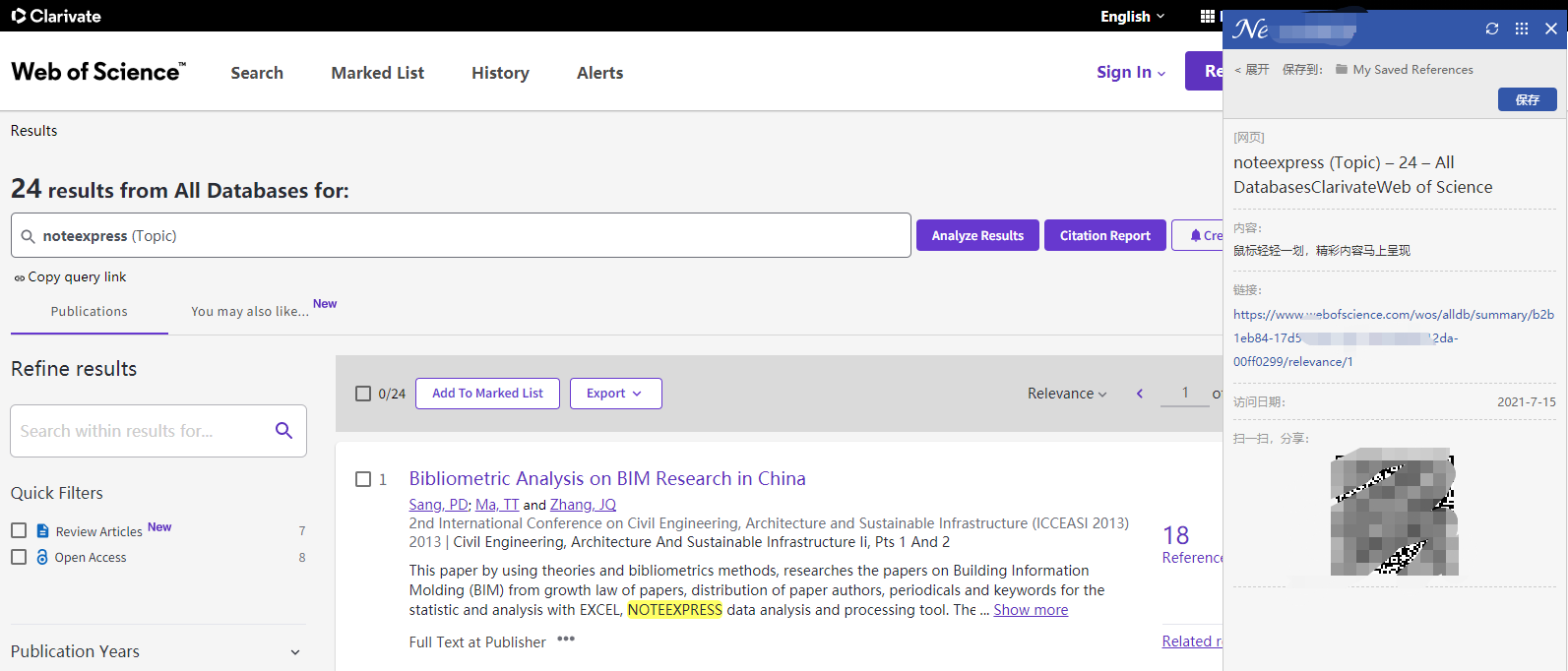
Task: Open the webofscience.com URL in NoteExpress panel
Action: click(1394, 338)
